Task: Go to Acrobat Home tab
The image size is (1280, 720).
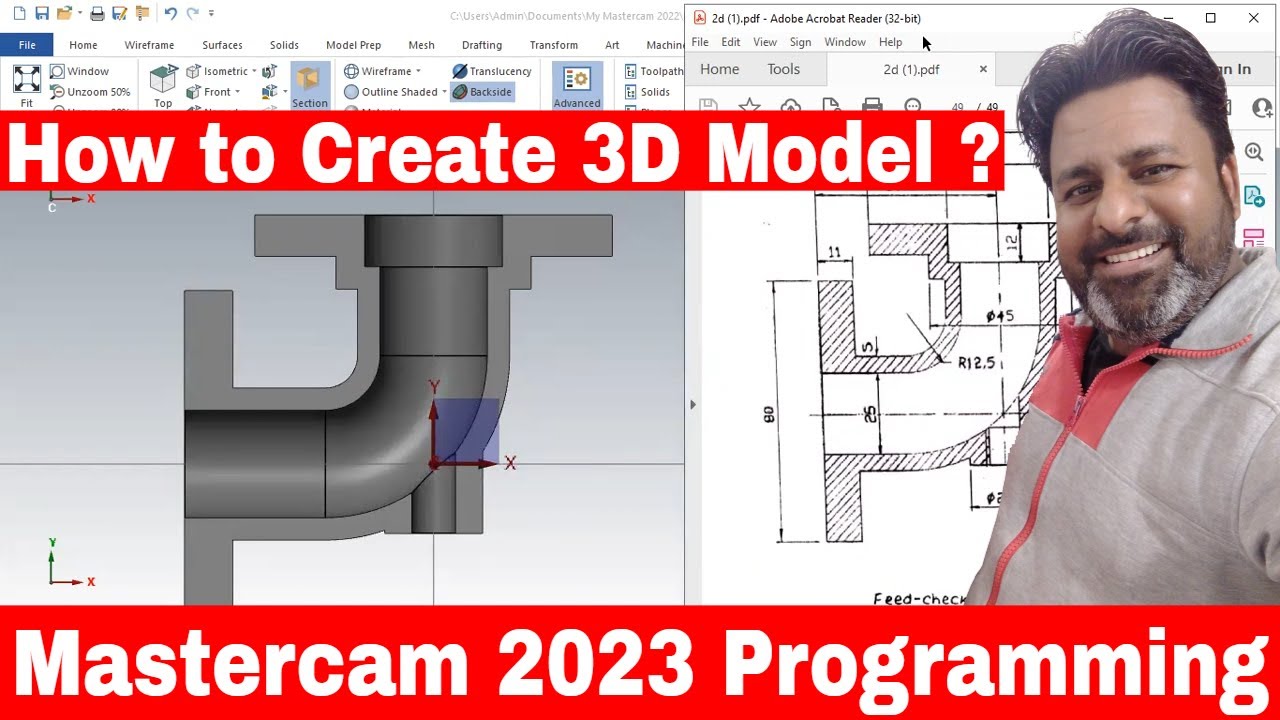Action: pyautogui.click(x=720, y=69)
